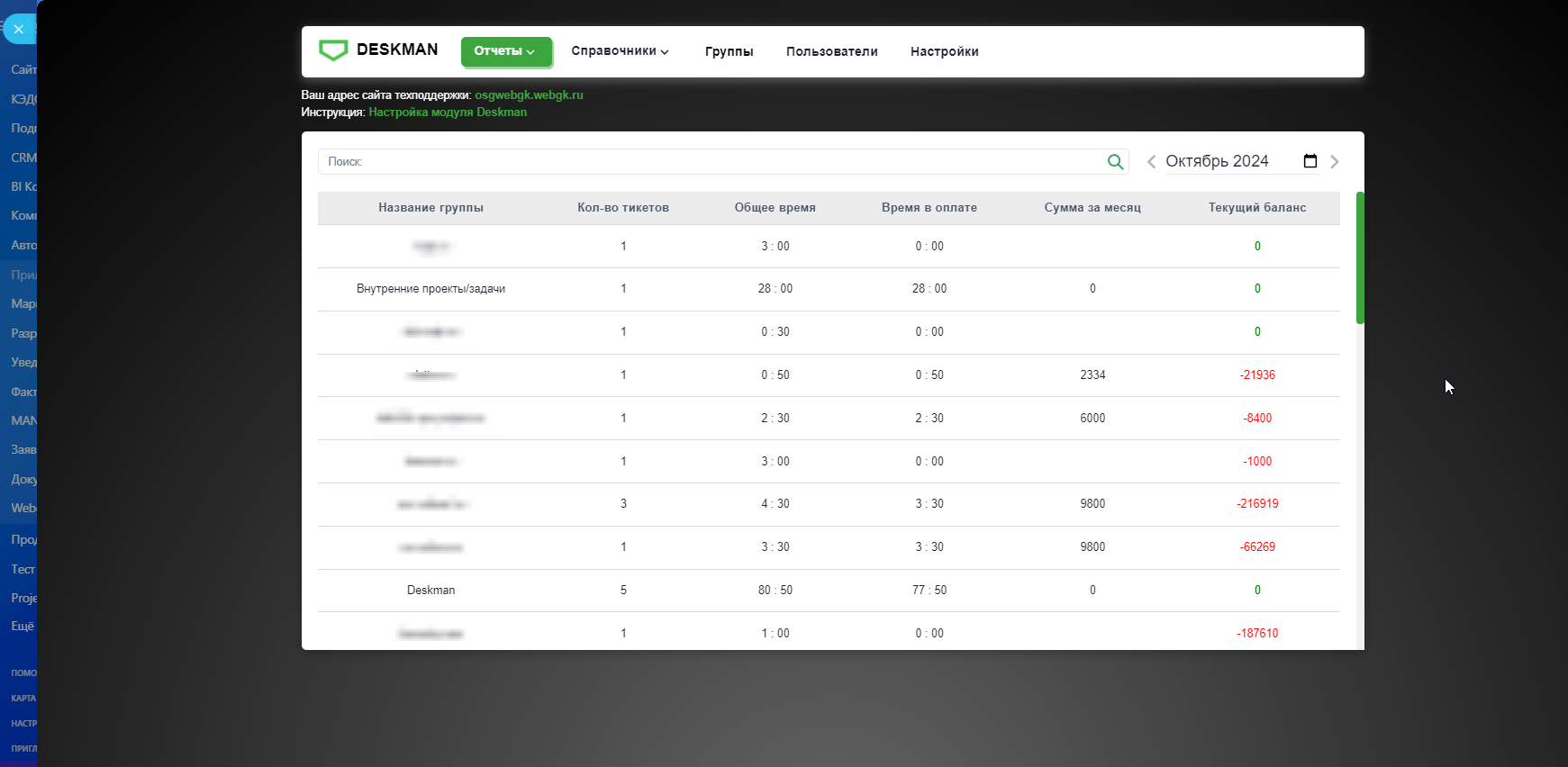The width and height of the screenshot is (1568, 767).
Task: Click the green search magnifier icon
Action: coord(1115,162)
